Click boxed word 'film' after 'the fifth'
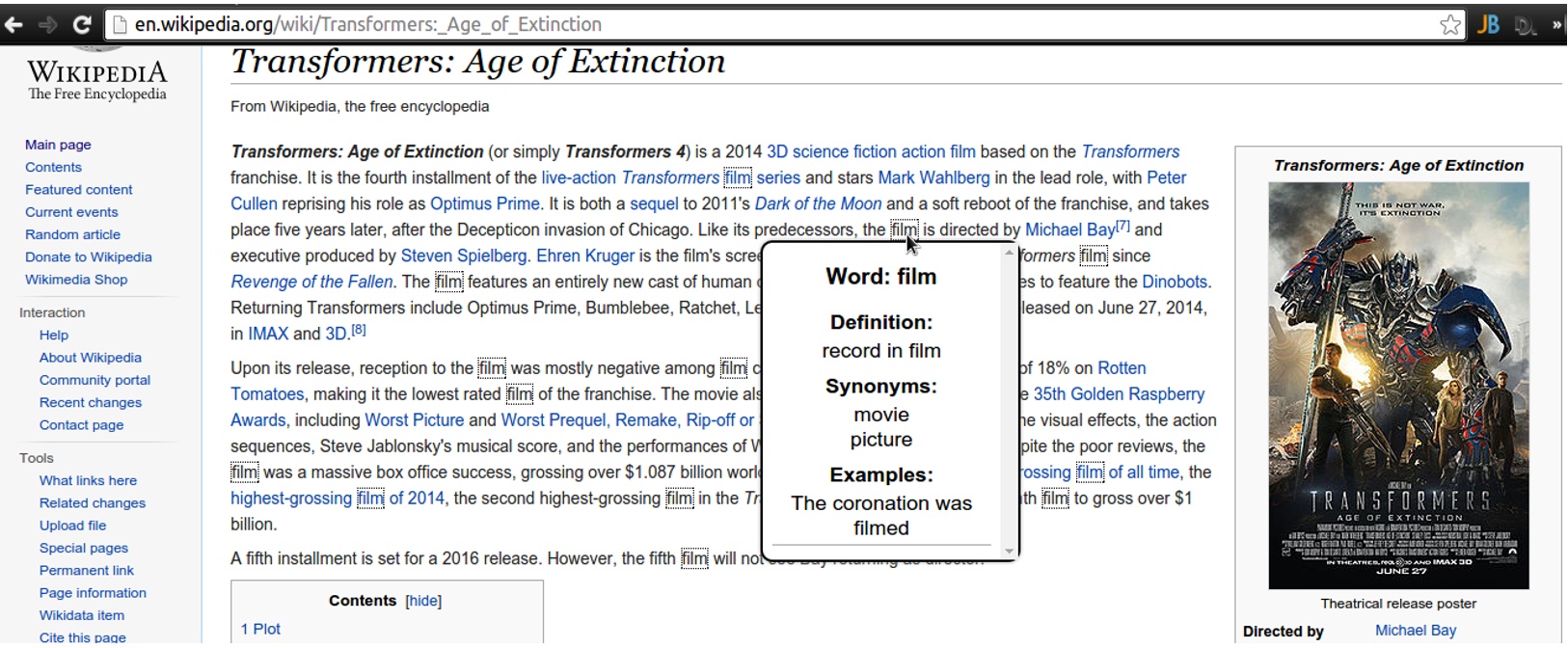1568x648 pixels. 694,559
